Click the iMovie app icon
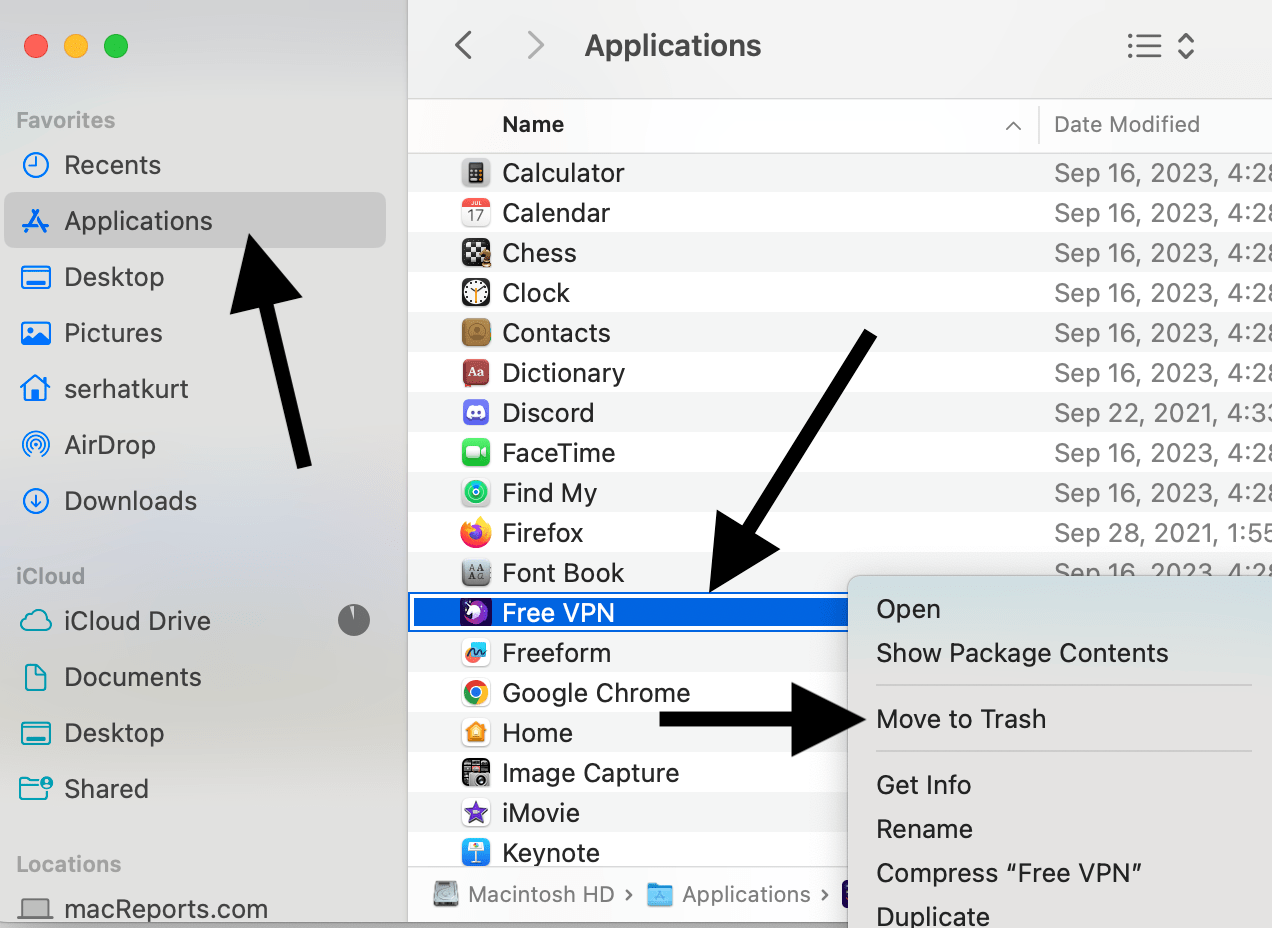This screenshot has height=928, width=1272. click(x=476, y=813)
